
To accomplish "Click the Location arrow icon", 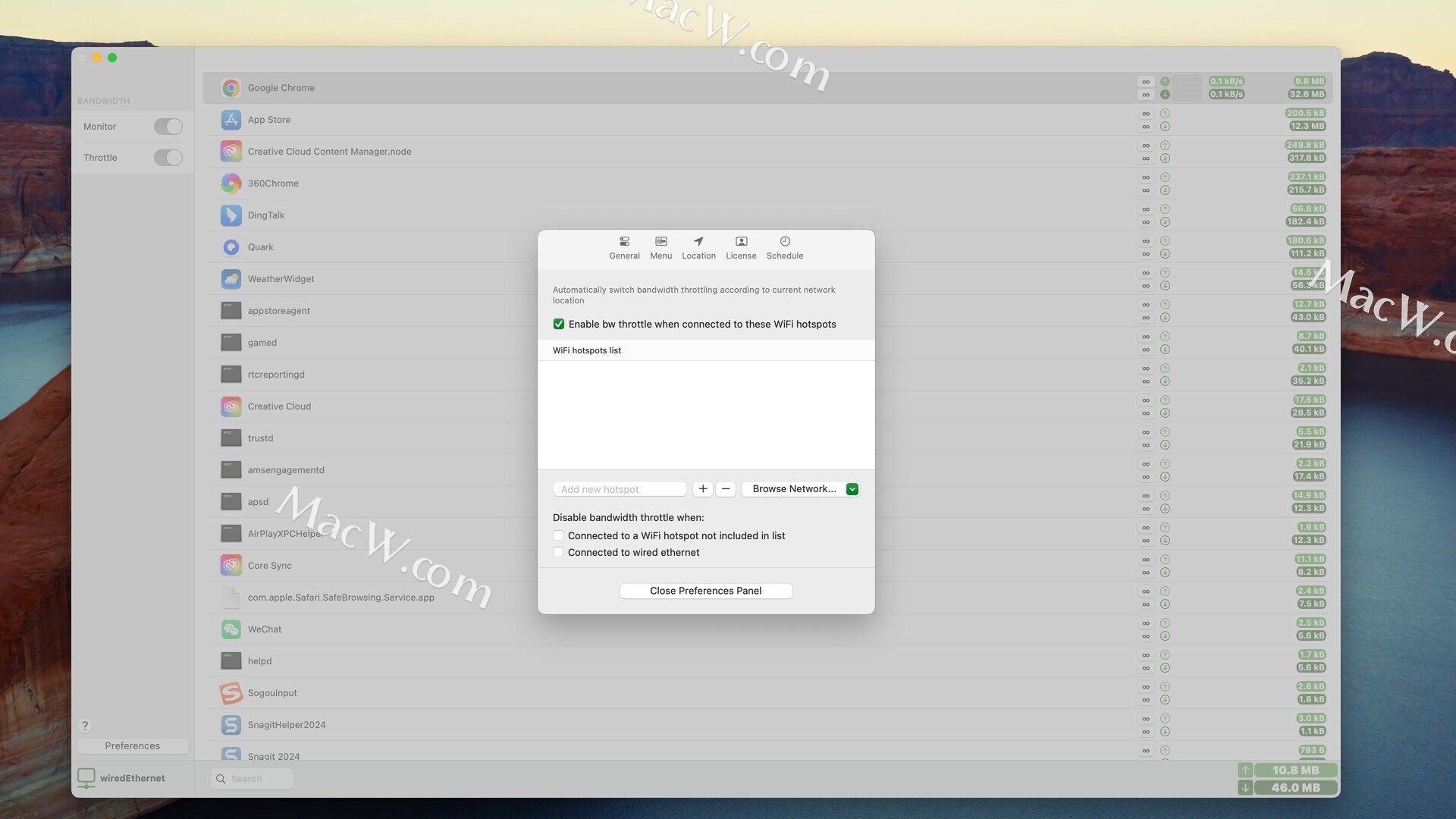I will tap(698, 241).
